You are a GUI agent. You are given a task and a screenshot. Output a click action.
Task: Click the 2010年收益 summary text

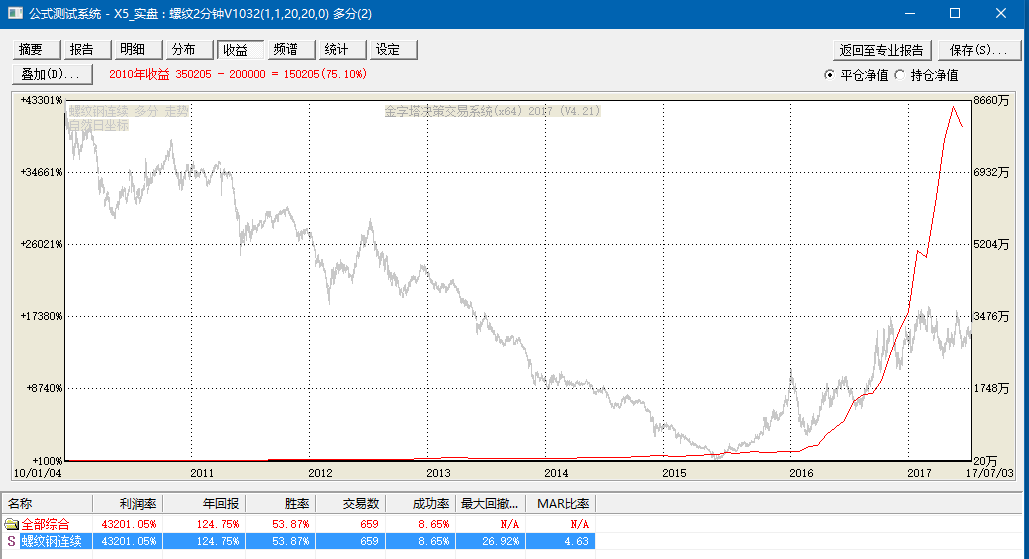tap(238, 74)
